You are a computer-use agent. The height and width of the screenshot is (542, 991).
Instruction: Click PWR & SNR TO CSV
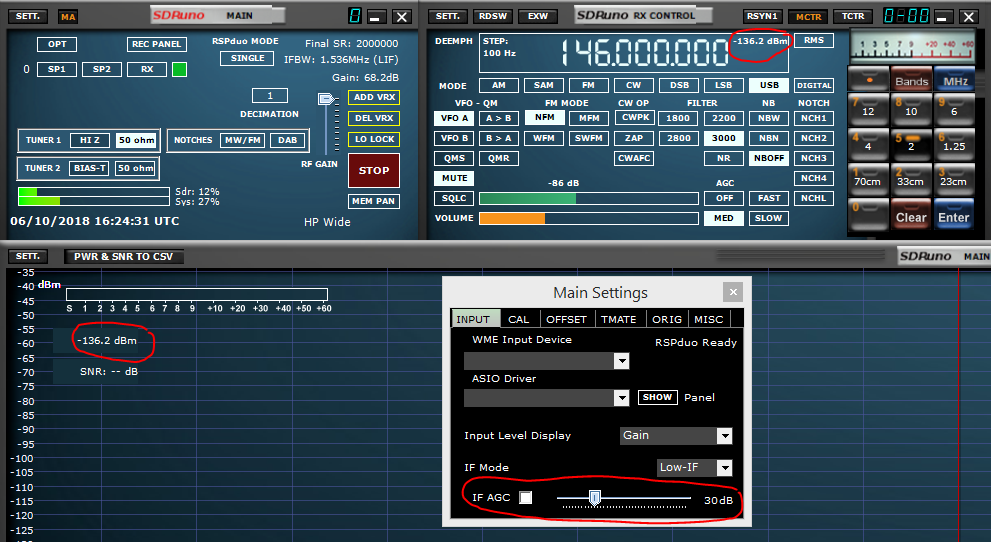pos(123,256)
